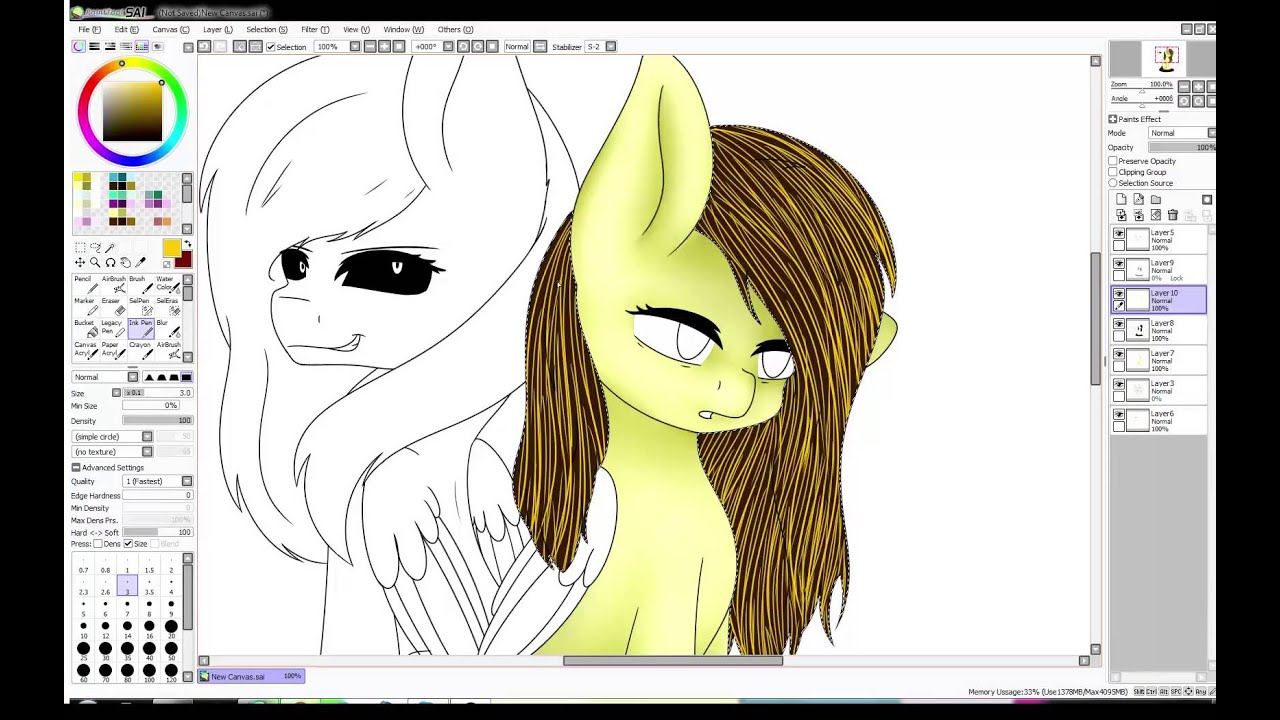Hide Layer8 using its eye icon
The width and height of the screenshot is (1280, 720).
click(x=1119, y=325)
